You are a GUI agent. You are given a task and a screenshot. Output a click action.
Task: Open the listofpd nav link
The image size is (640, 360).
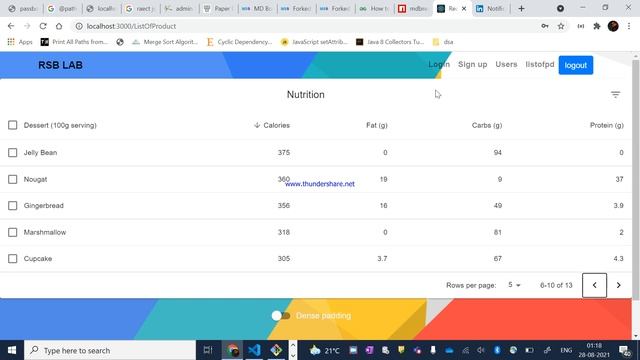[x=540, y=64]
